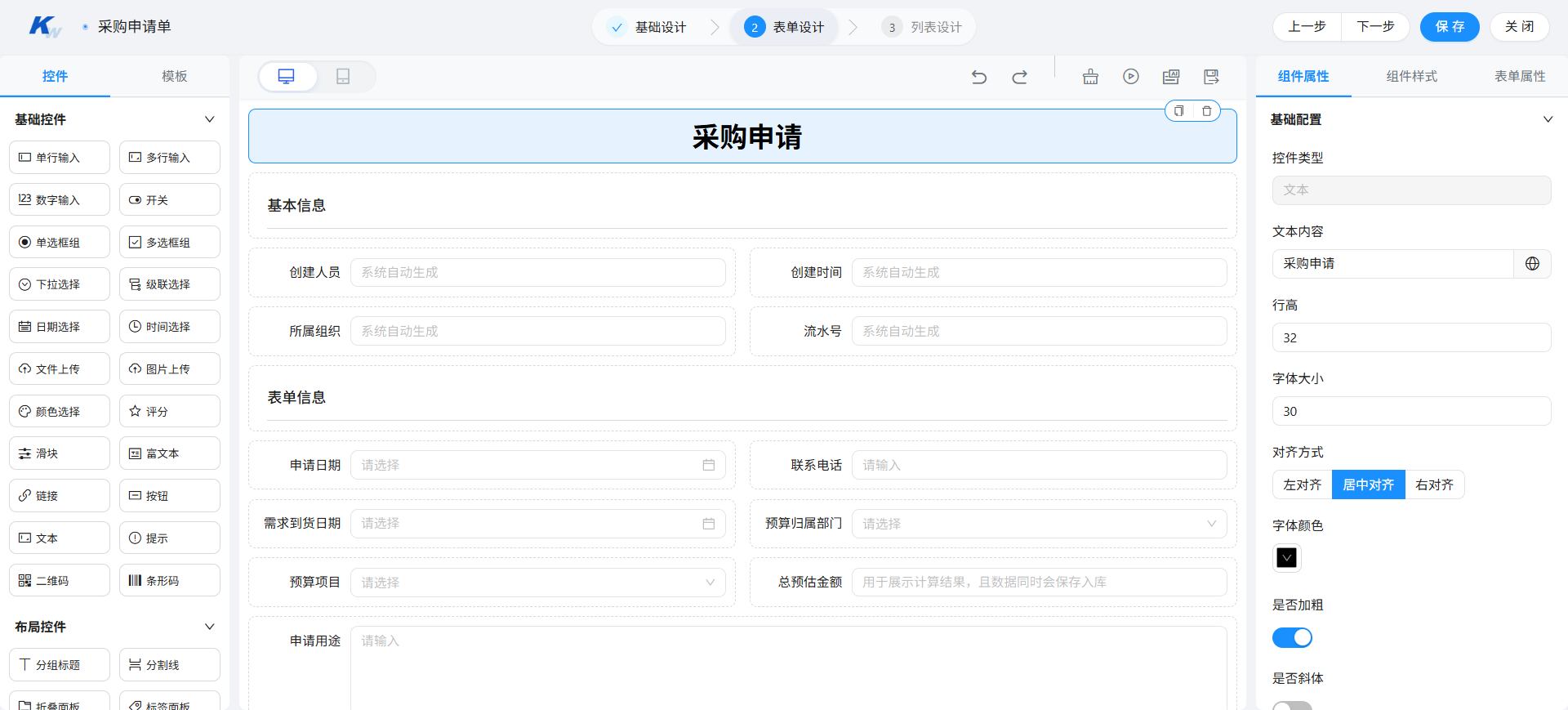Go to step 列表设计
The width and height of the screenshot is (1568, 710).
923,27
